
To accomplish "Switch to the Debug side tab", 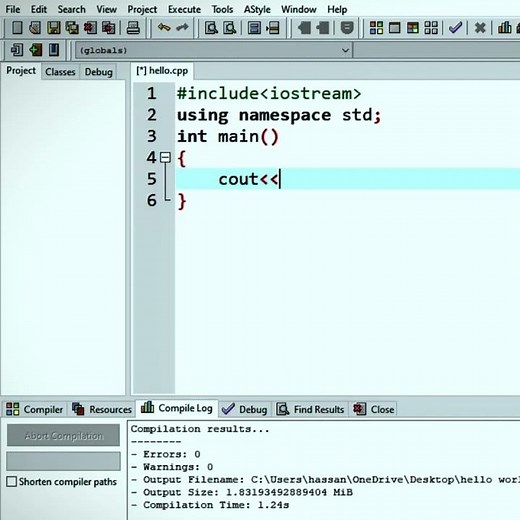I will point(98,72).
